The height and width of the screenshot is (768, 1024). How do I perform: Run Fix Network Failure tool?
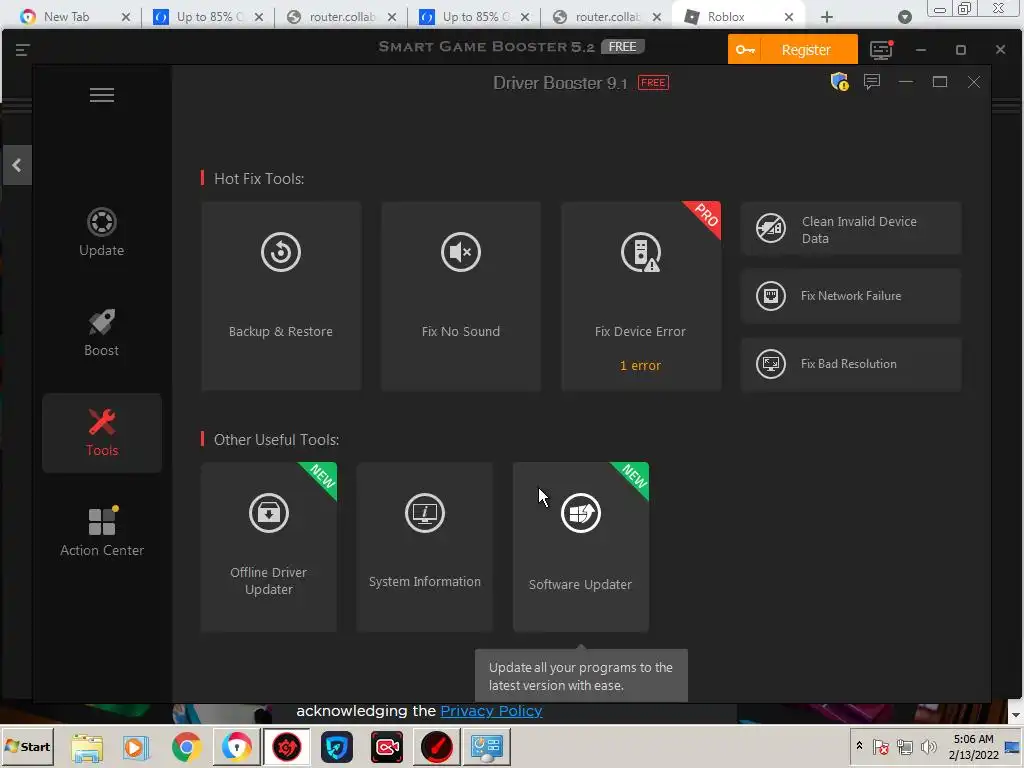click(851, 296)
